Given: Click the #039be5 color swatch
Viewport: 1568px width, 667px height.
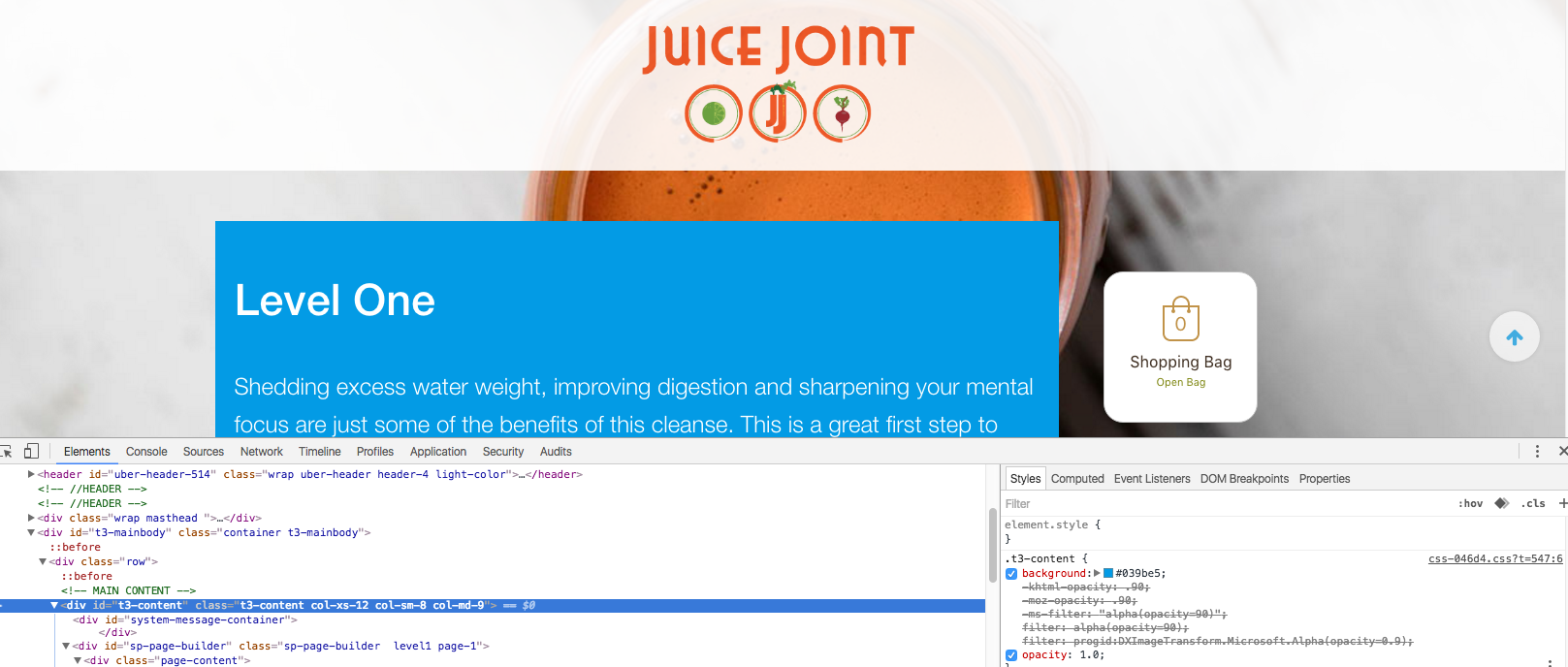Looking at the screenshot, I should (x=1108, y=574).
